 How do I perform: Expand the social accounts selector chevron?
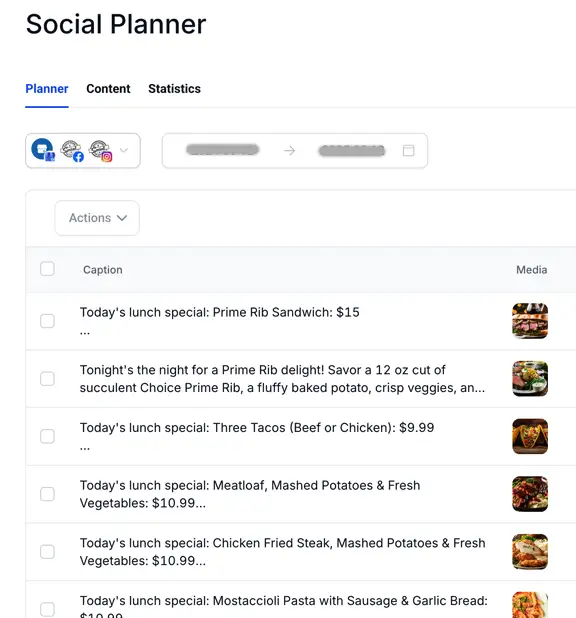[x=124, y=150]
